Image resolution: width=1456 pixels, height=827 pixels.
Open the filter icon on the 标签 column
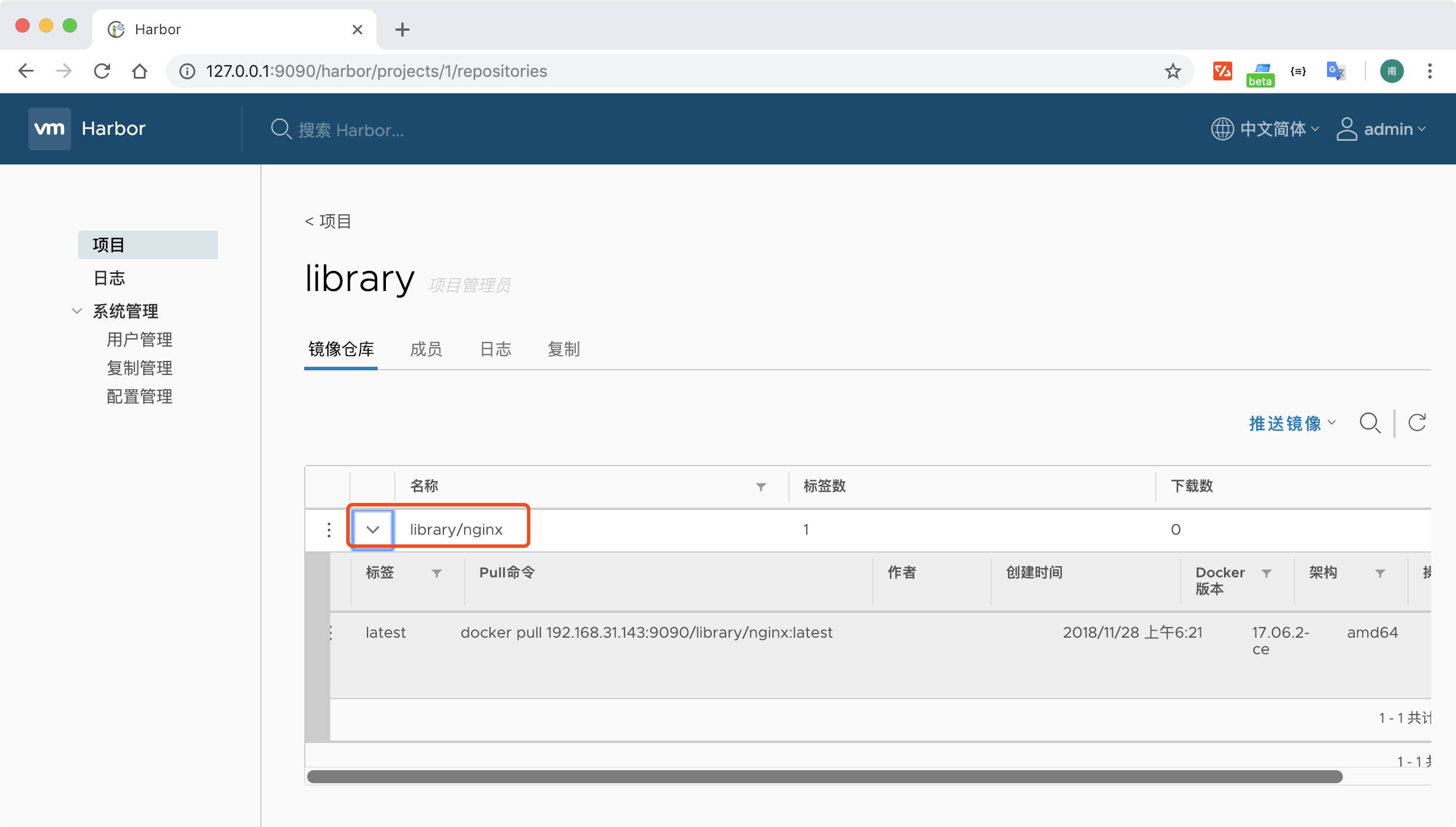click(x=436, y=573)
